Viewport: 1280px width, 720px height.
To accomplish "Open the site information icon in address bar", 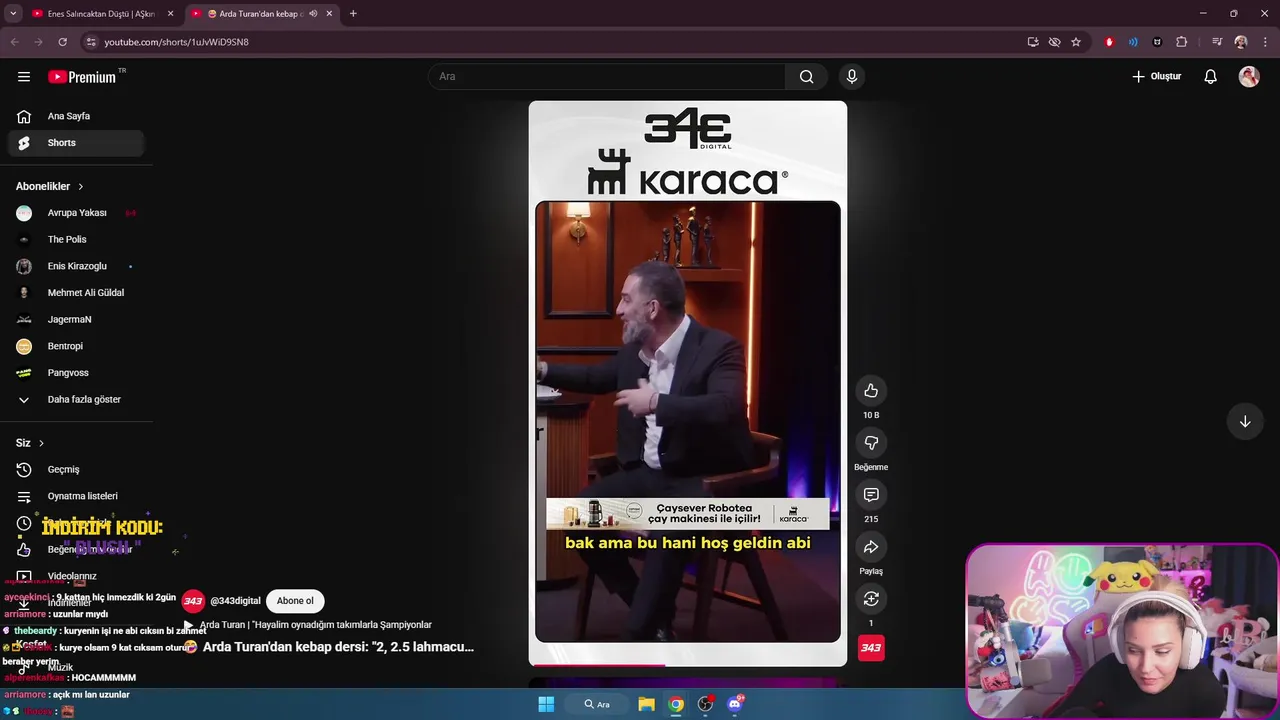I will point(91,42).
